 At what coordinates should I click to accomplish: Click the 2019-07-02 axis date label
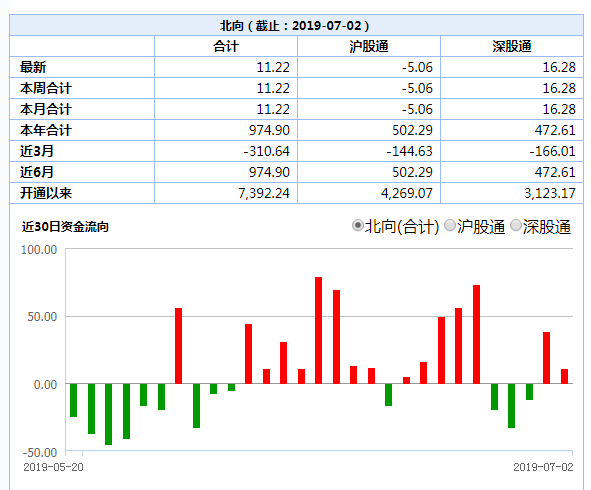[543, 467]
